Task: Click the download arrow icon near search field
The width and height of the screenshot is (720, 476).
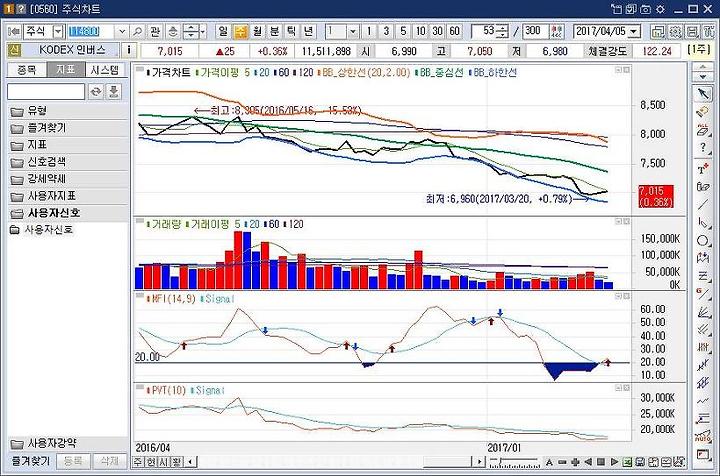Action: click(113, 91)
